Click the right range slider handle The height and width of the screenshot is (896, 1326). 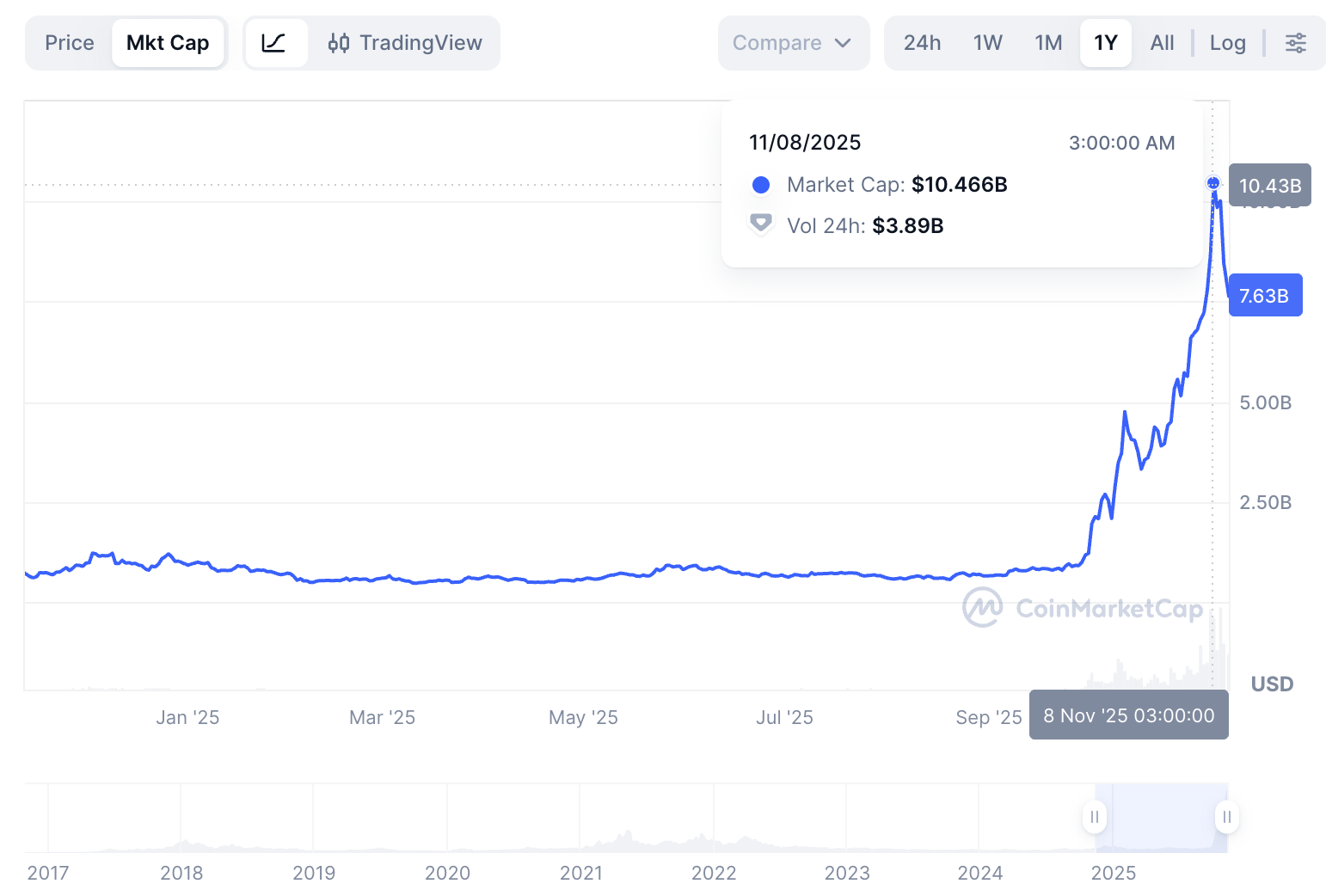pyautogui.click(x=1227, y=817)
